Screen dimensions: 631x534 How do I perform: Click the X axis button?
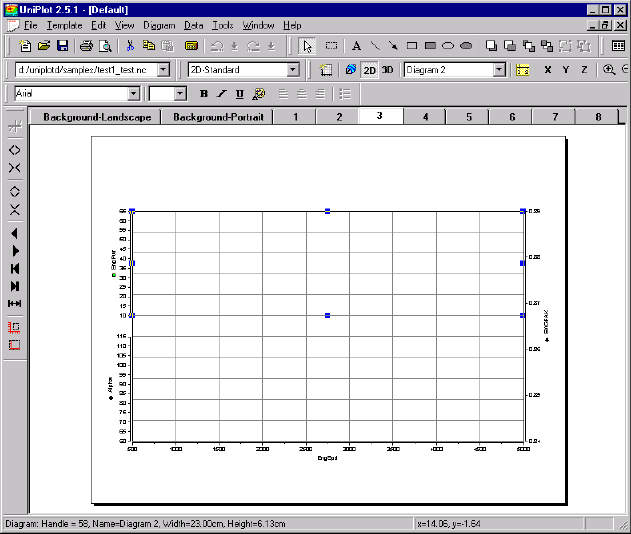(x=548, y=70)
